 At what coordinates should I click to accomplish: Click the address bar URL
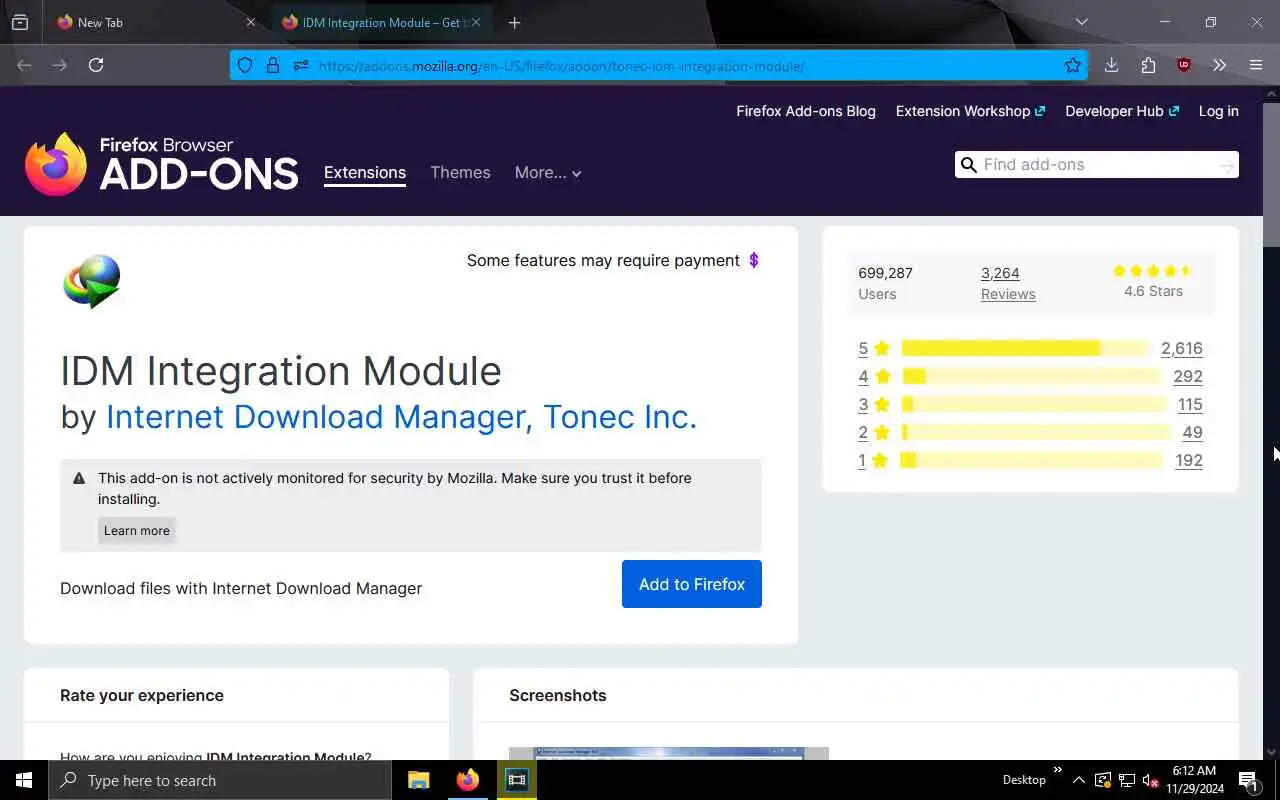[x=562, y=66]
